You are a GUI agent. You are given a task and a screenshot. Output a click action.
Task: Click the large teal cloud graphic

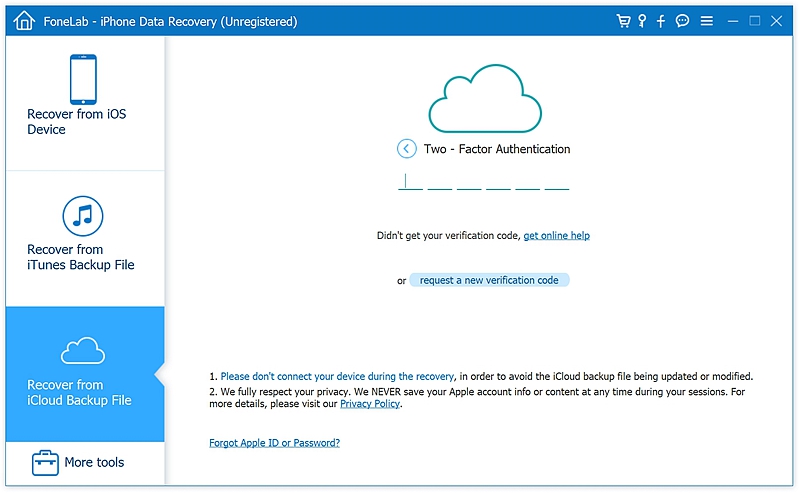tap(485, 98)
